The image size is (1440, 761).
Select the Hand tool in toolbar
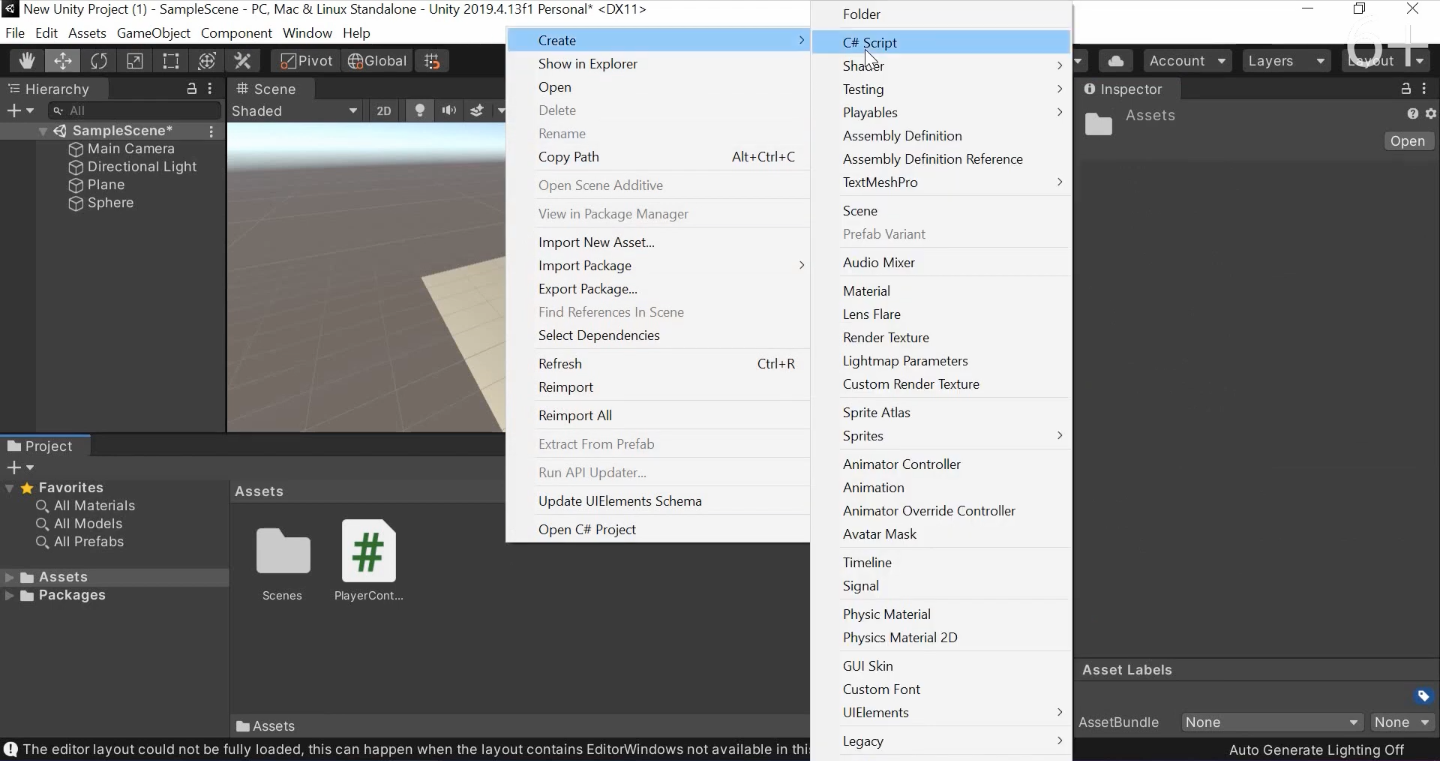point(27,61)
